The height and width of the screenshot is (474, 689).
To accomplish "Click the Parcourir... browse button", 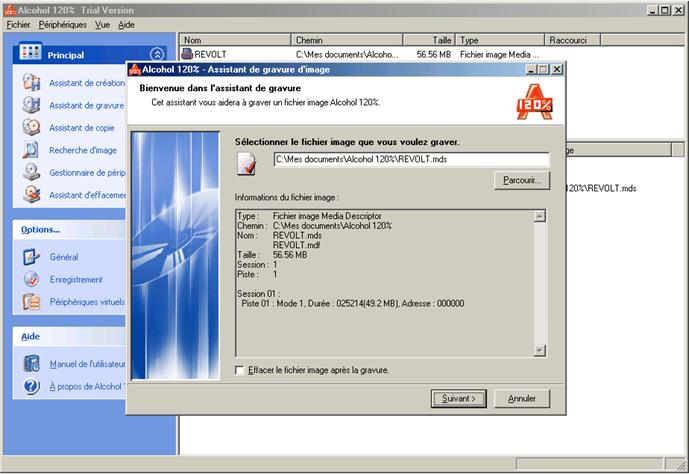I will click(522, 180).
